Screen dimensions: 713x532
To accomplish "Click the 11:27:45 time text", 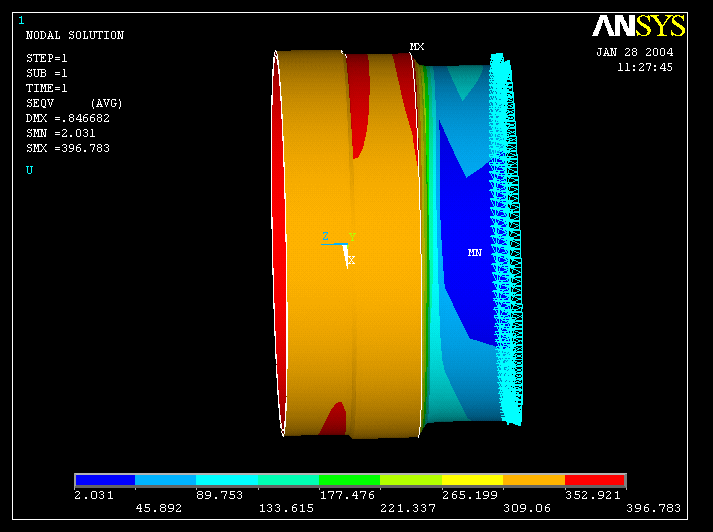I will coord(645,67).
